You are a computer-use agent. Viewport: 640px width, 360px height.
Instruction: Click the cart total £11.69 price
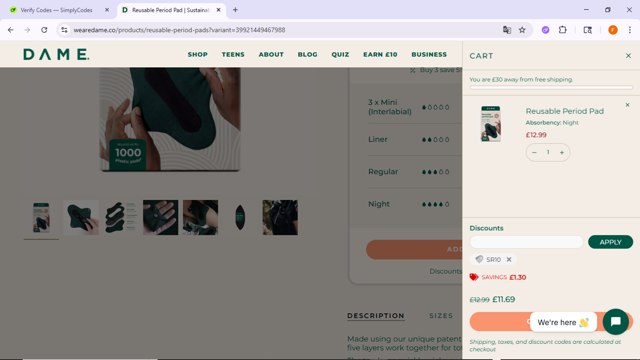coord(503,299)
